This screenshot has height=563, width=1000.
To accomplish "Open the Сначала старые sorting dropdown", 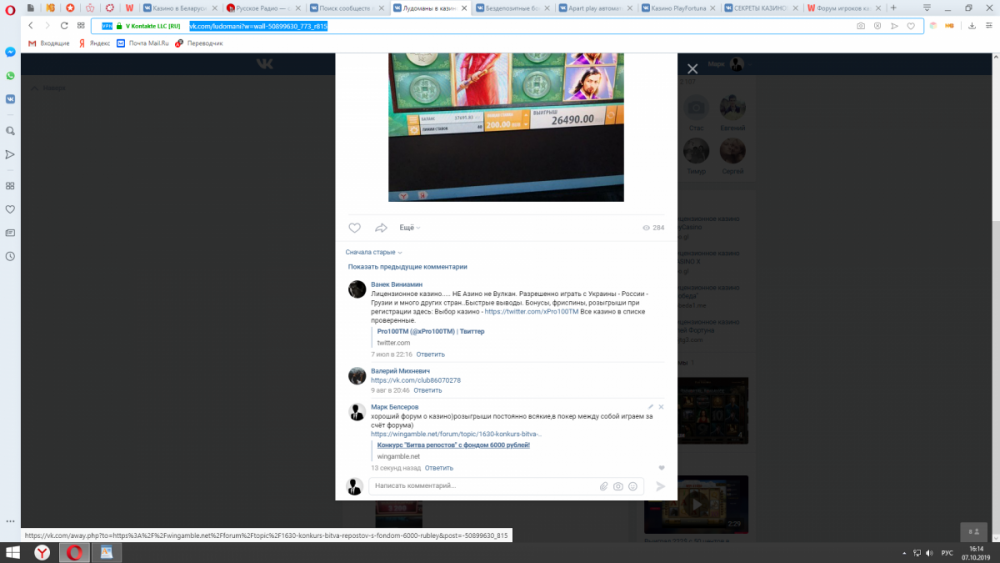I will [374, 252].
